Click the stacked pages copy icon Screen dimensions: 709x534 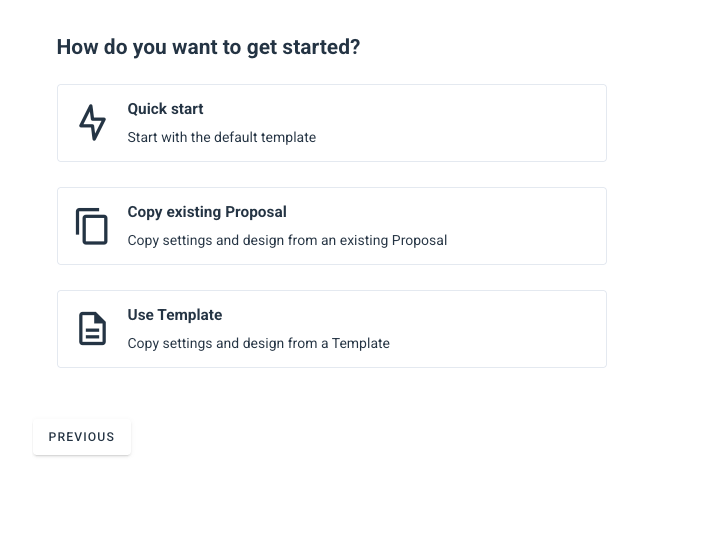(x=92, y=226)
